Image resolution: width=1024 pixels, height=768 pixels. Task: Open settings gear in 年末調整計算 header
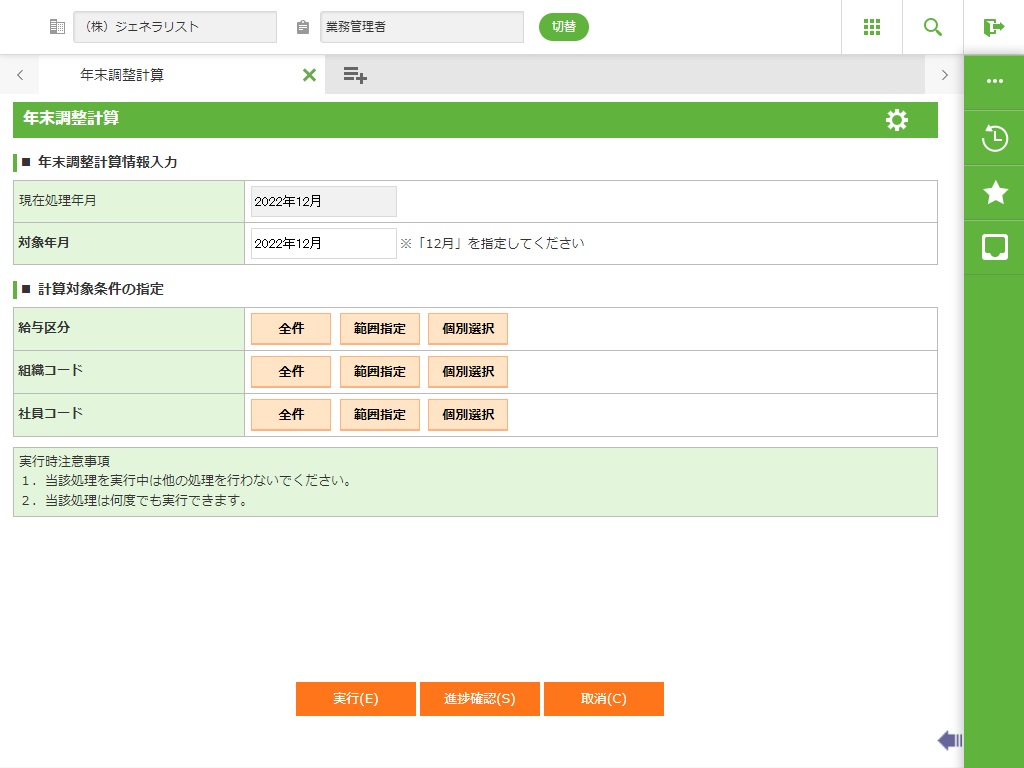[897, 120]
